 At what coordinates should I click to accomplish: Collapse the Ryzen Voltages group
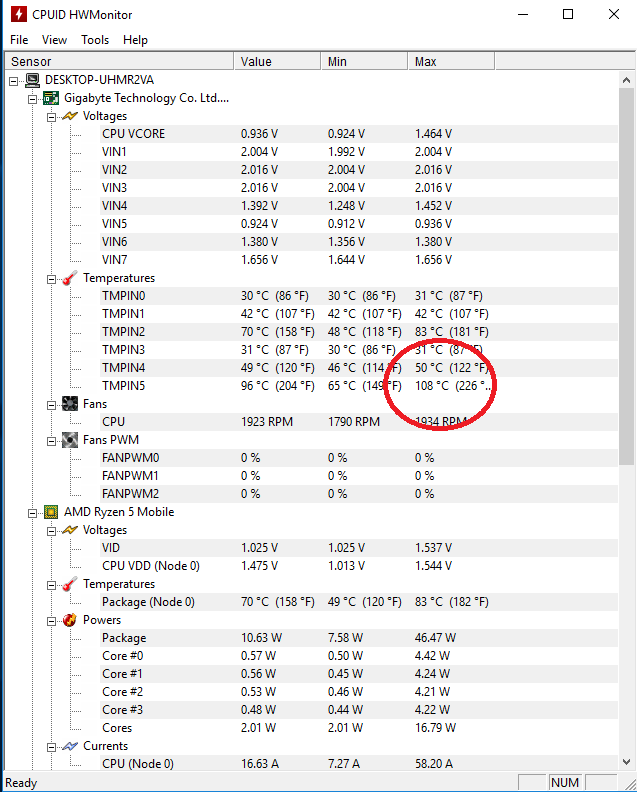51,531
